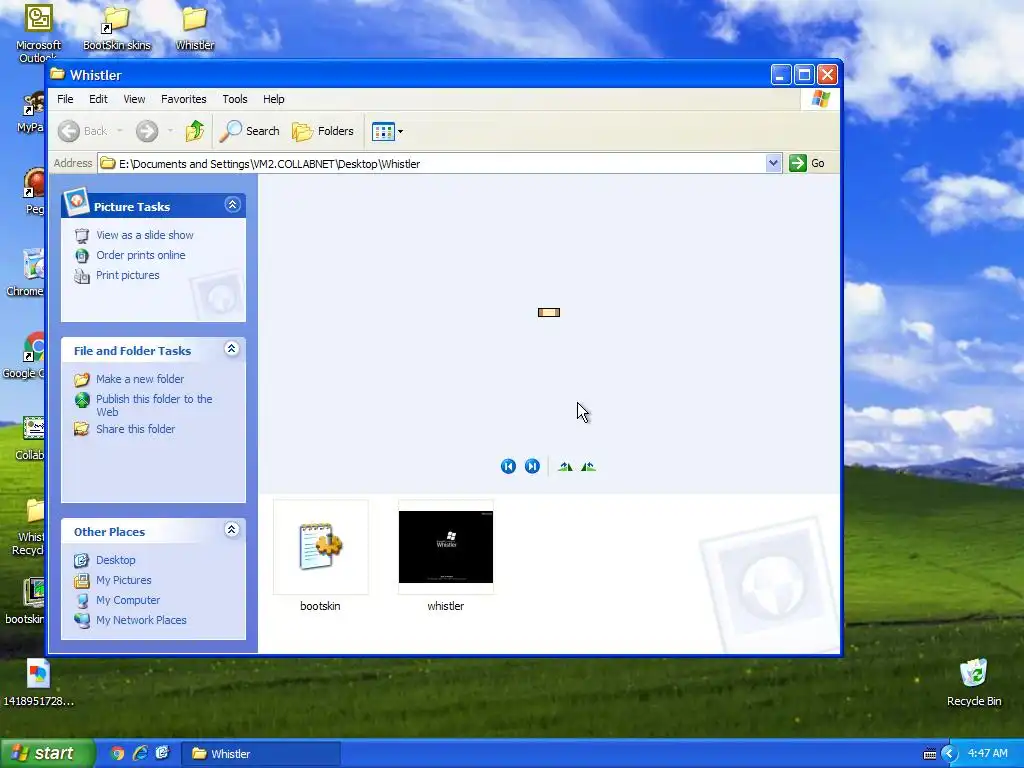The height and width of the screenshot is (768, 1024).
Task: Launch Outlook Express from Quick Launch
Action: (162, 754)
